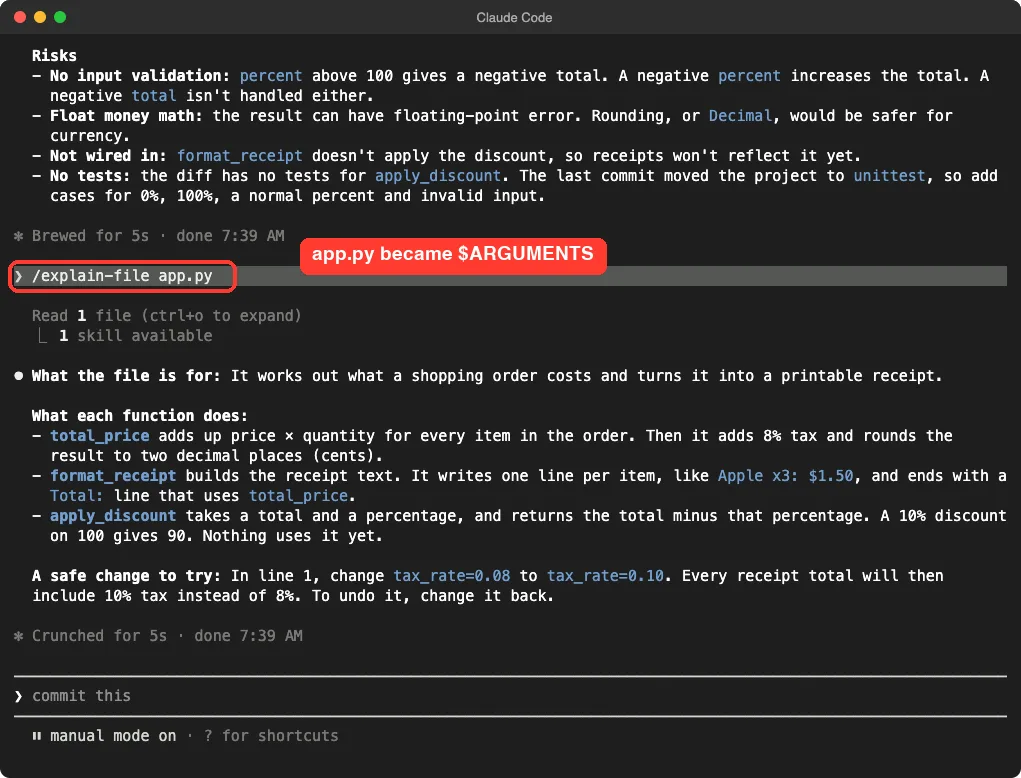Click the 'A safe change to try:' label
This screenshot has width=1021, height=778.
[x=126, y=576]
